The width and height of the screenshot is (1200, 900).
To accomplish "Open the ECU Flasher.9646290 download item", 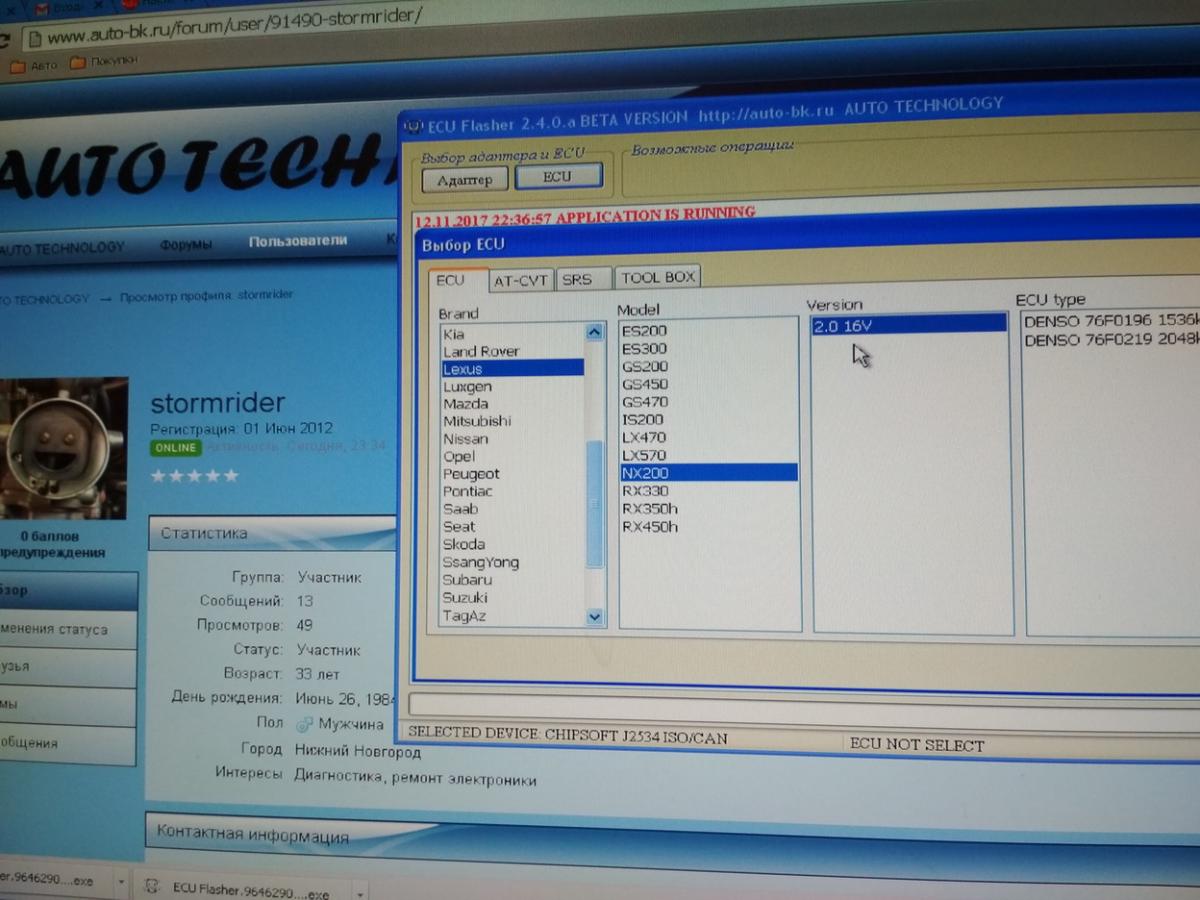I will (x=240, y=888).
